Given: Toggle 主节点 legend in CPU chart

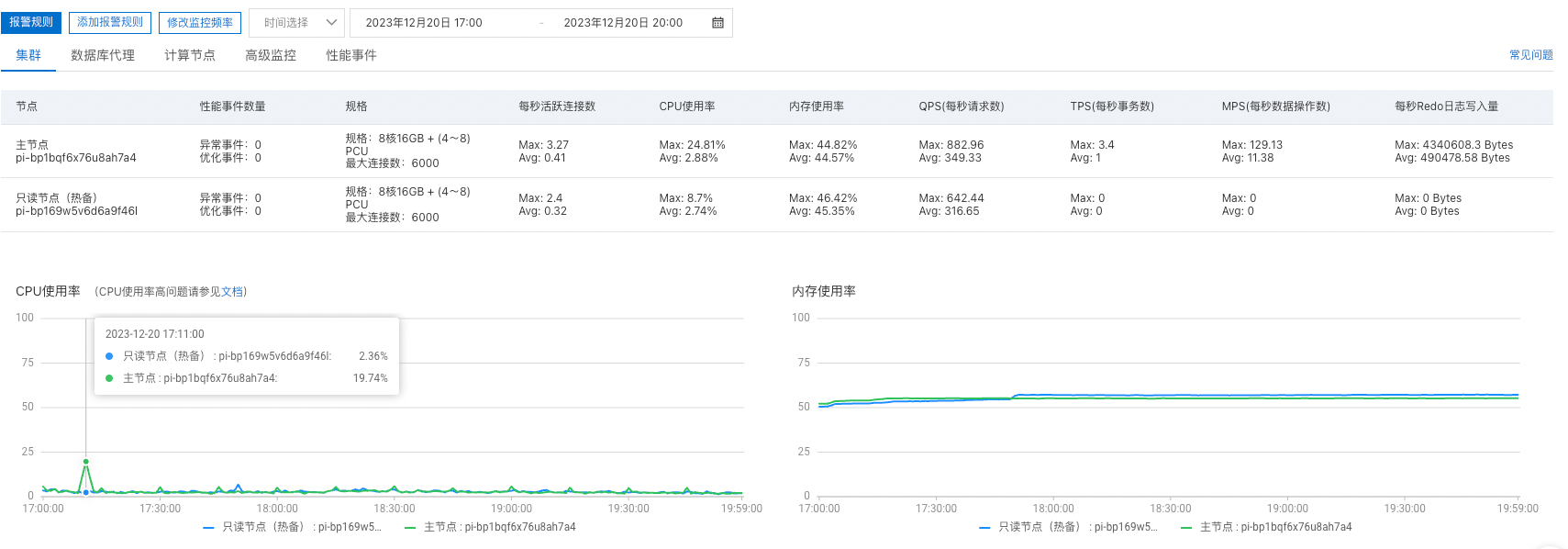Looking at the screenshot, I should click(x=491, y=527).
